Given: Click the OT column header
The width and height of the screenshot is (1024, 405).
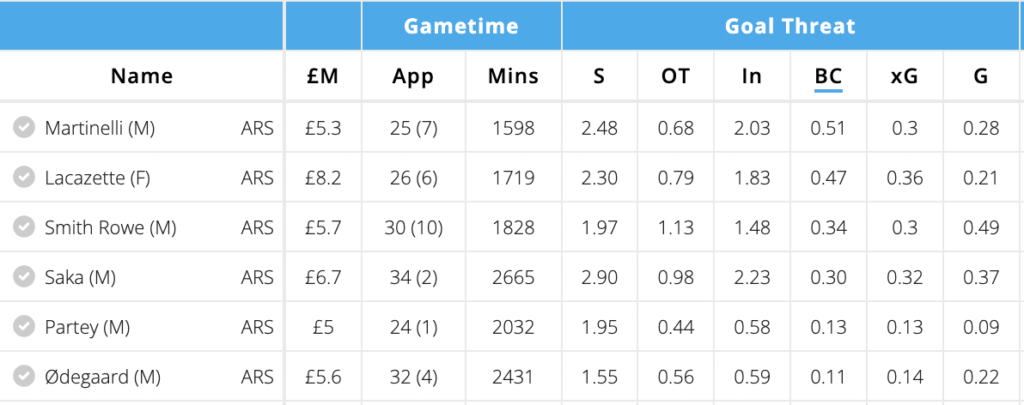Looking at the screenshot, I should [x=675, y=76].
